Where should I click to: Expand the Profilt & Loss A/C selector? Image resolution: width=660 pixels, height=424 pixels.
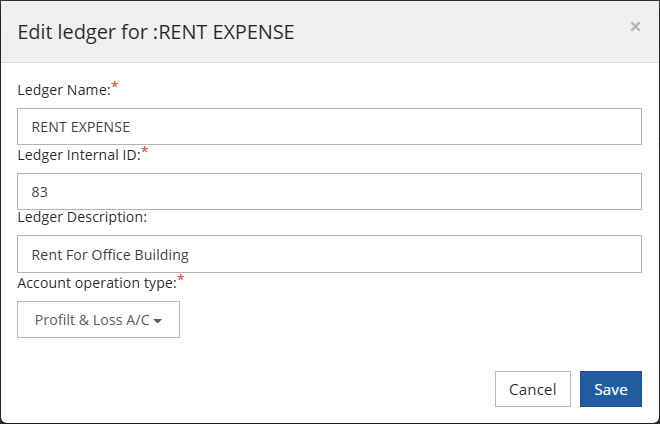(x=98, y=320)
